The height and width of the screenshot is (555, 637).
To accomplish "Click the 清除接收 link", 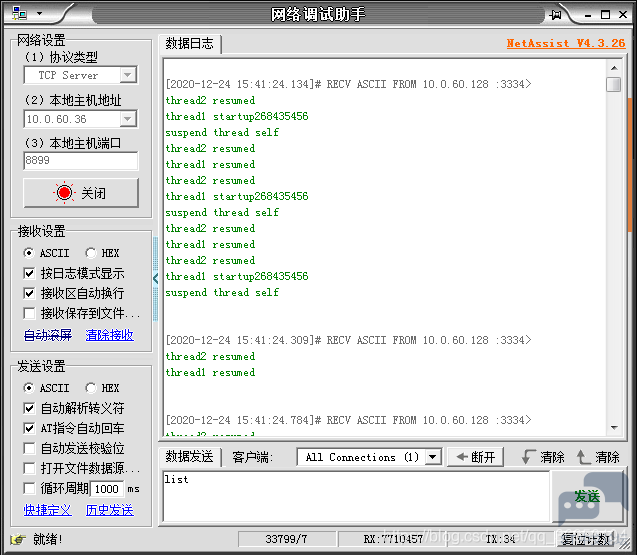I will [110, 335].
